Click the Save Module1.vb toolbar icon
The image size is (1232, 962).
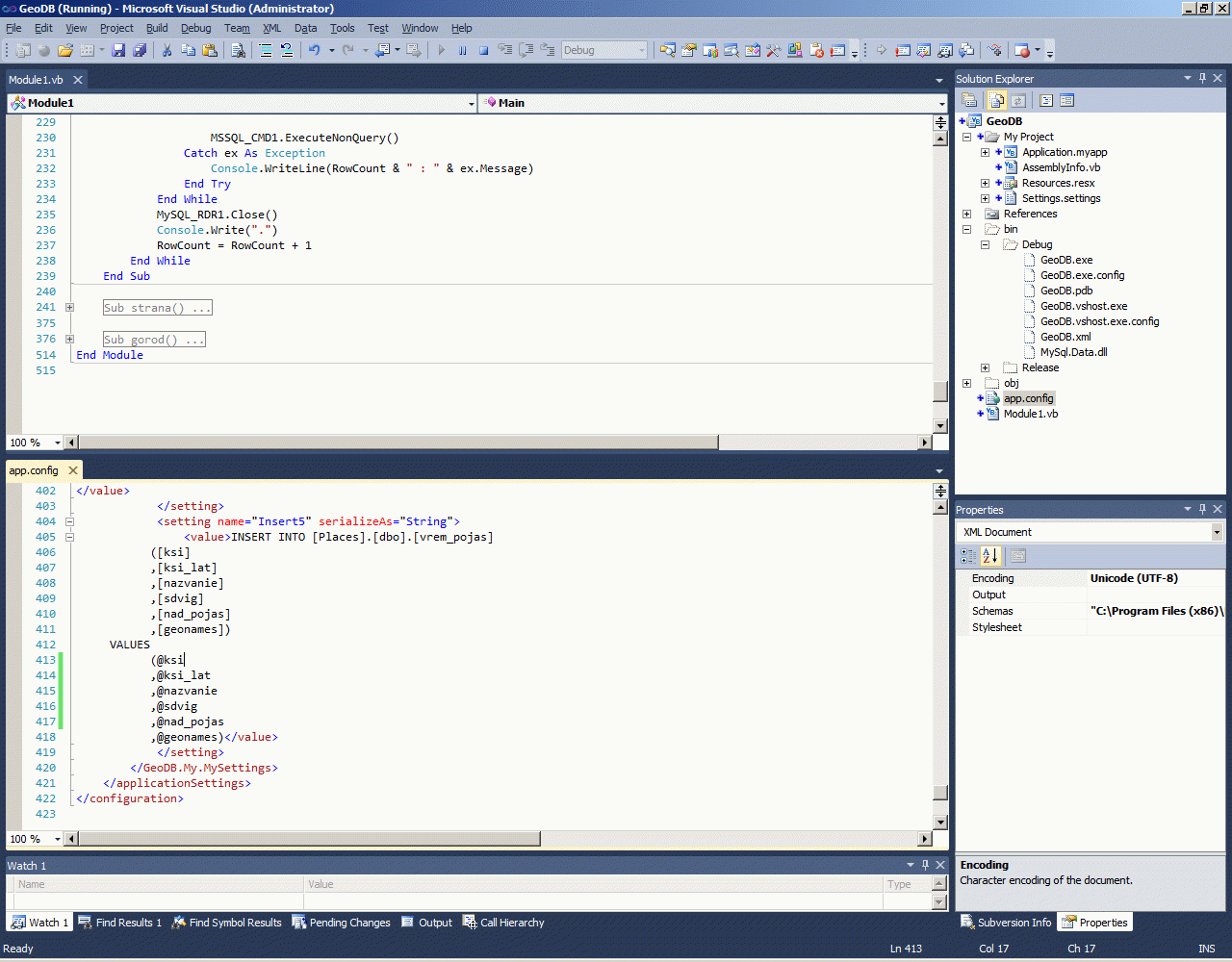point(118,50)
